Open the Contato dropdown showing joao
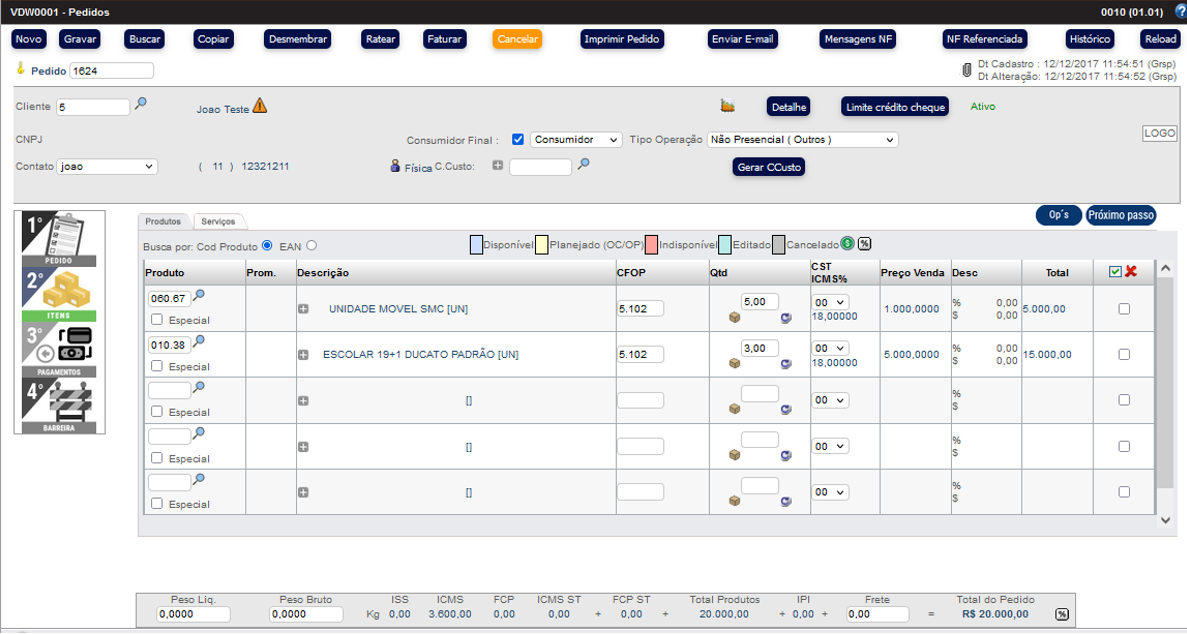The image size is (1187, 634). click(x=107, y=167)
